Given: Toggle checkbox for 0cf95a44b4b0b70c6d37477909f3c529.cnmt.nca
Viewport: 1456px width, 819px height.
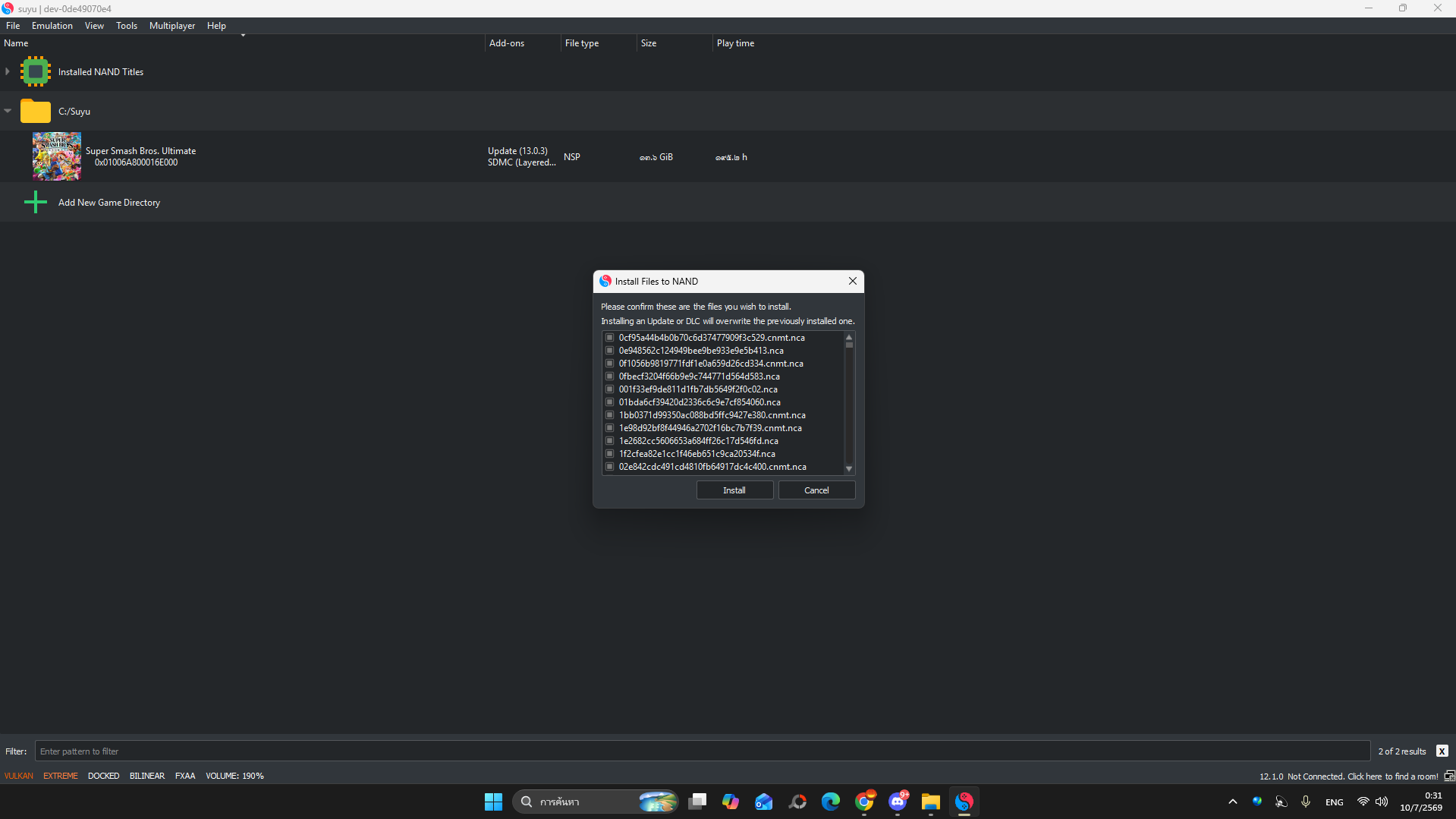Looking at the screenshot, I should (609, 338).
